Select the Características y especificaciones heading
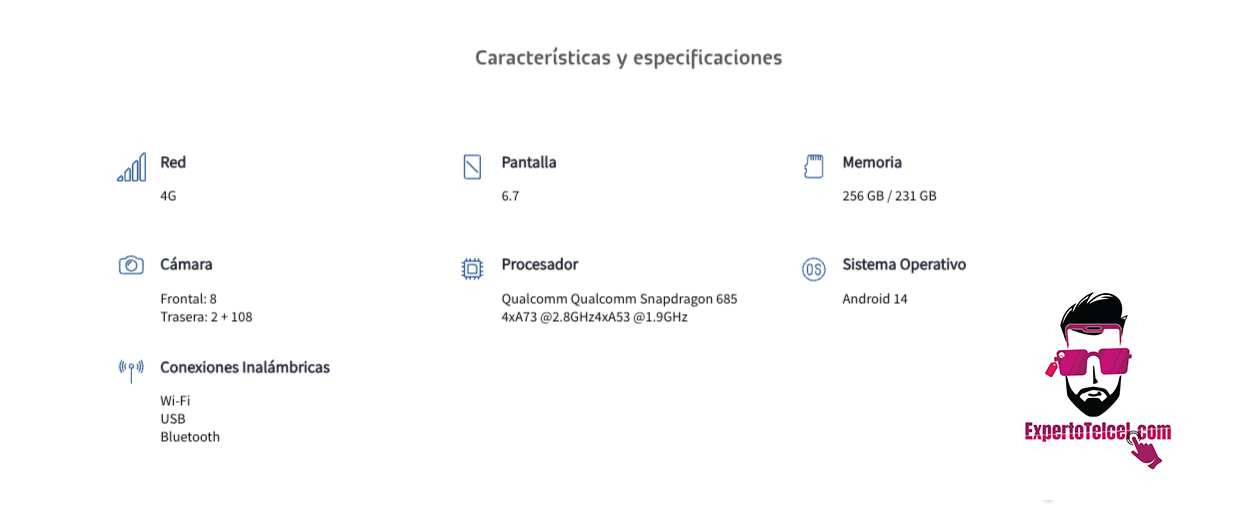The image size is (1248, 505). [x=628, y=57]
